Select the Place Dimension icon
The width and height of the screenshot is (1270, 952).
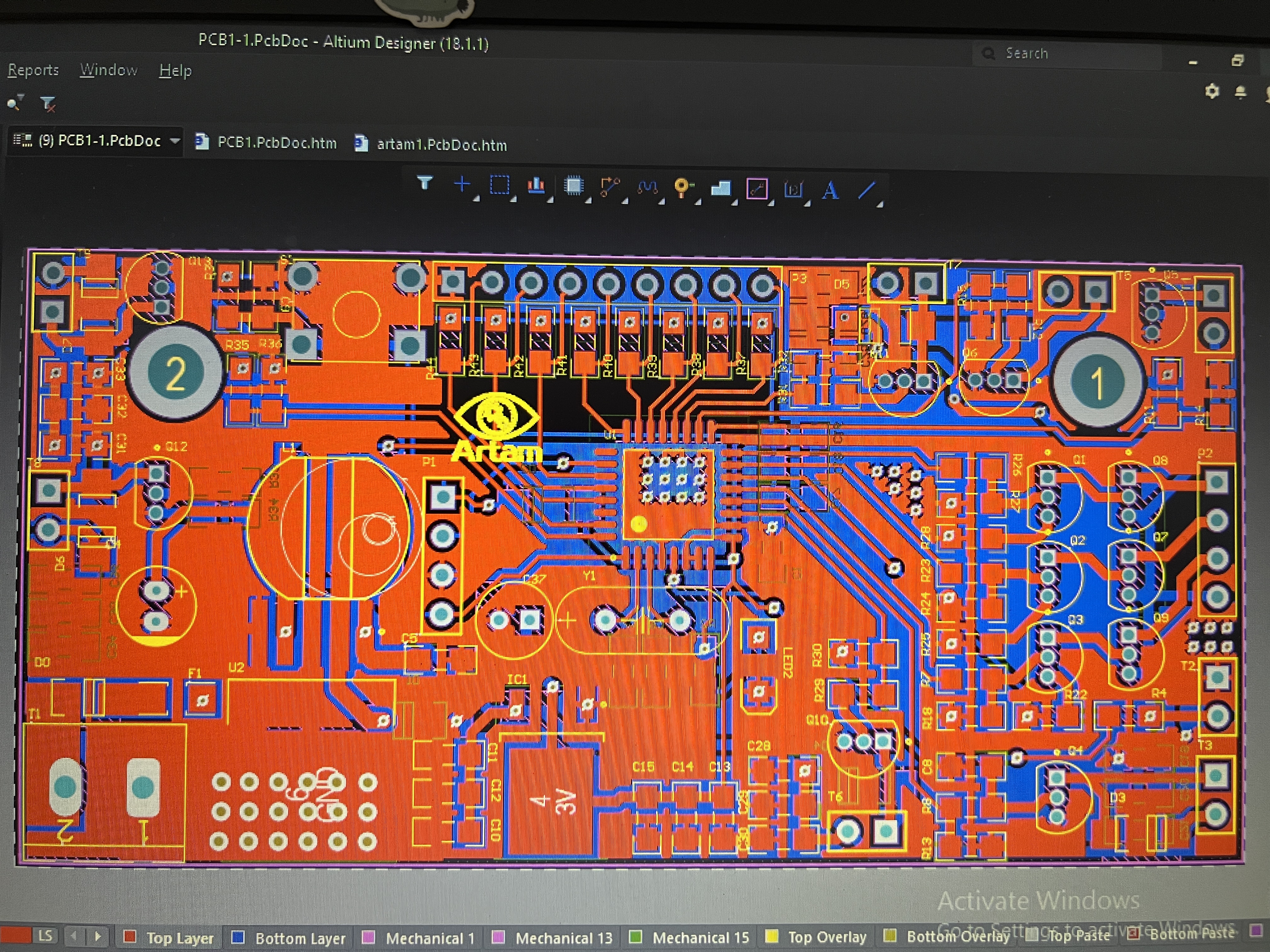tap(793, 190)
